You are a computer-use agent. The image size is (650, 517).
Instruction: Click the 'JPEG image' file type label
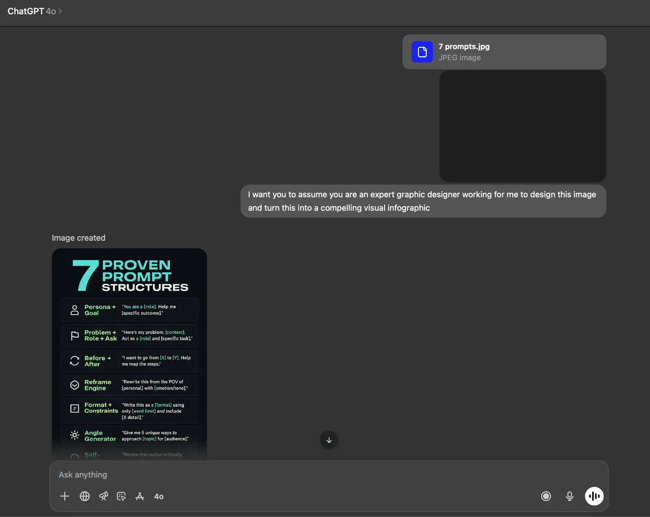pos(459,58)
